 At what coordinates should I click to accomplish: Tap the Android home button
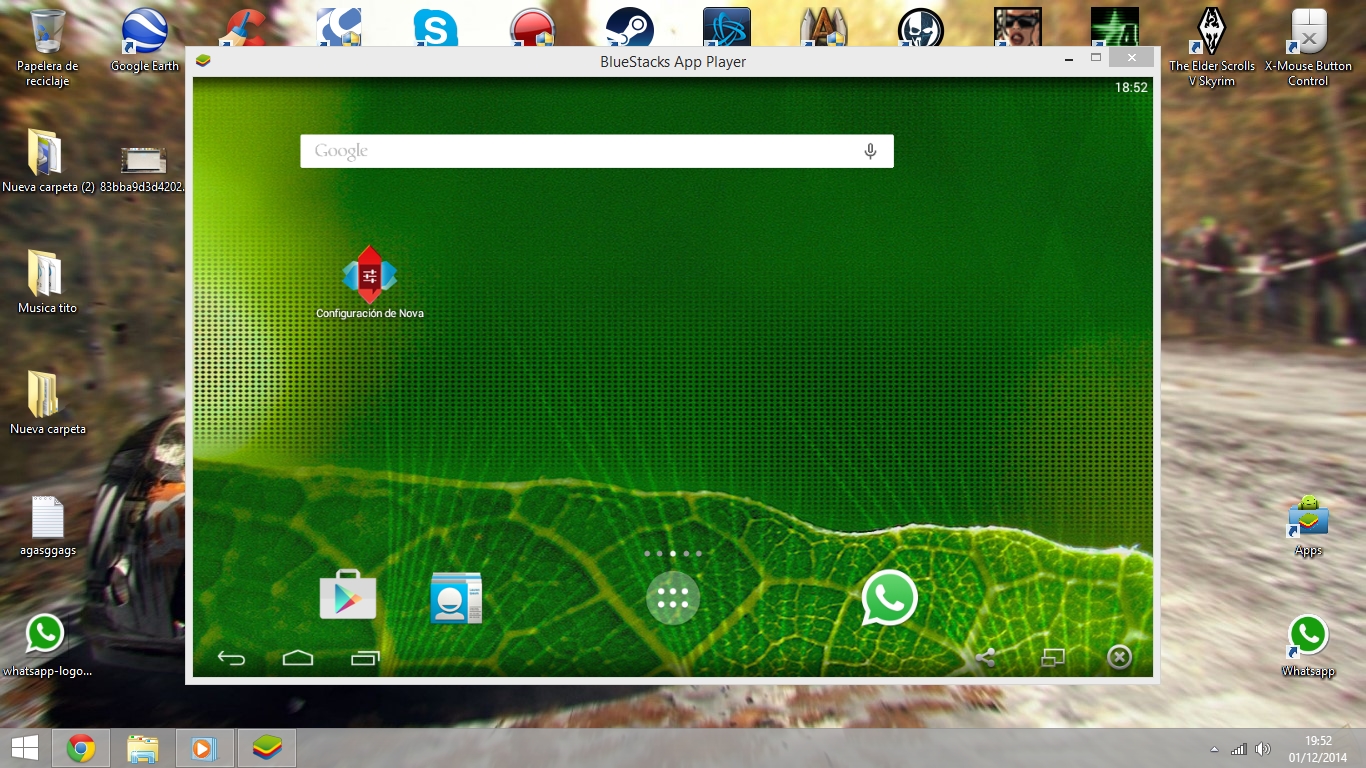coord(298,658)
